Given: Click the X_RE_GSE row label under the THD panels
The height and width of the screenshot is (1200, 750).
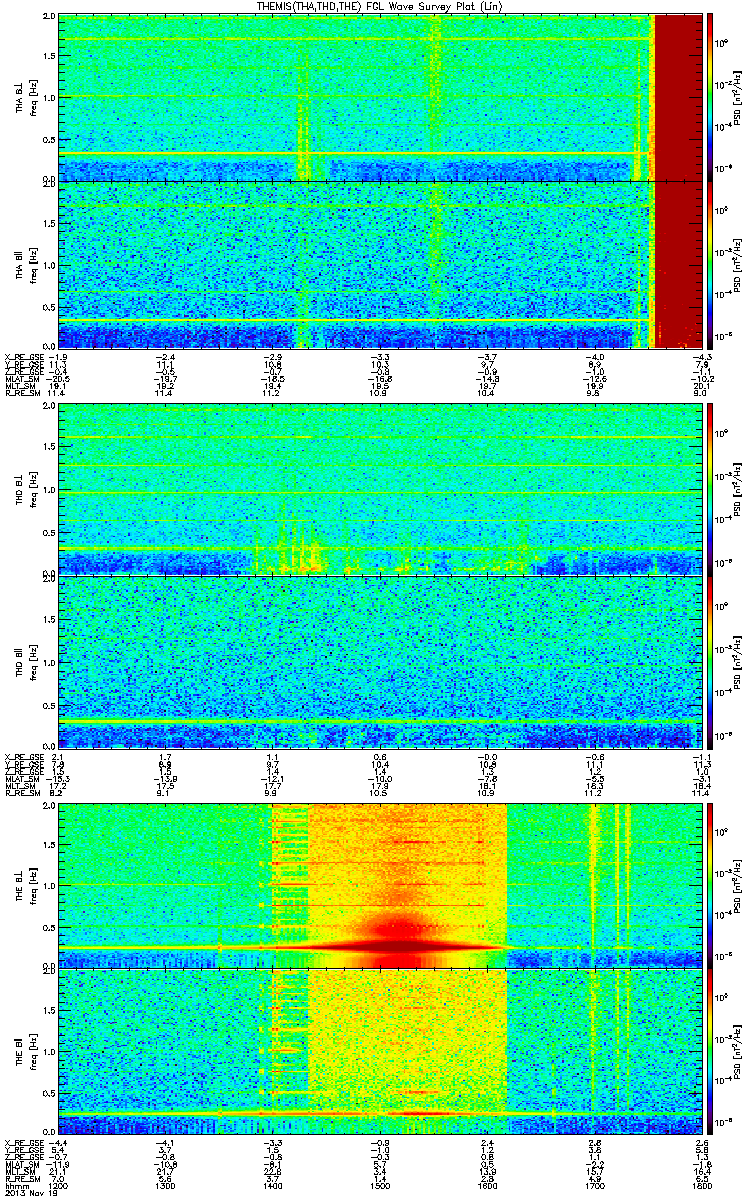Looking at the screenshot, I should [x=22, y=757].
